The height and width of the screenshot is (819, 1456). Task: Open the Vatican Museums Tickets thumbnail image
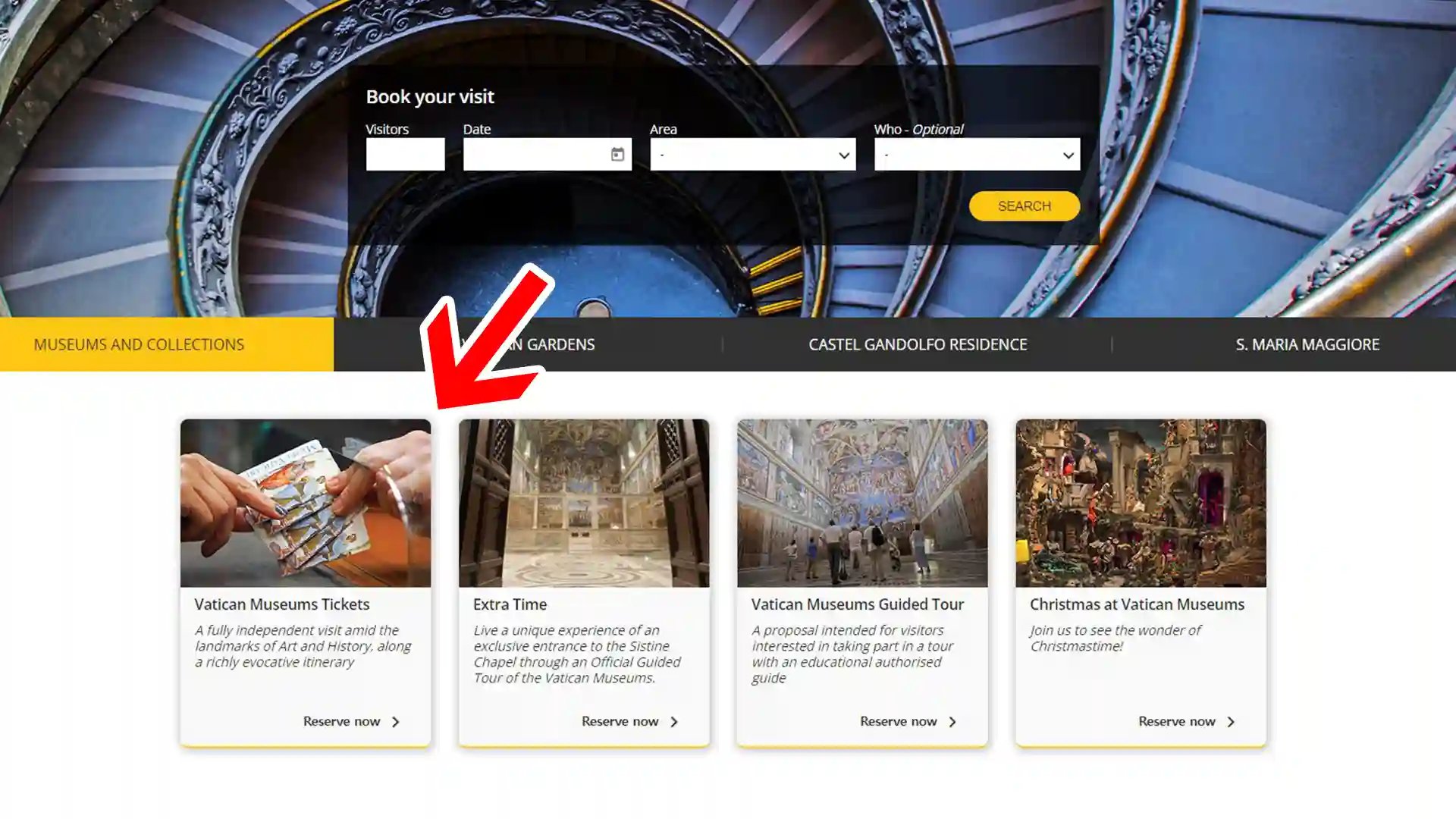(306, 503)
